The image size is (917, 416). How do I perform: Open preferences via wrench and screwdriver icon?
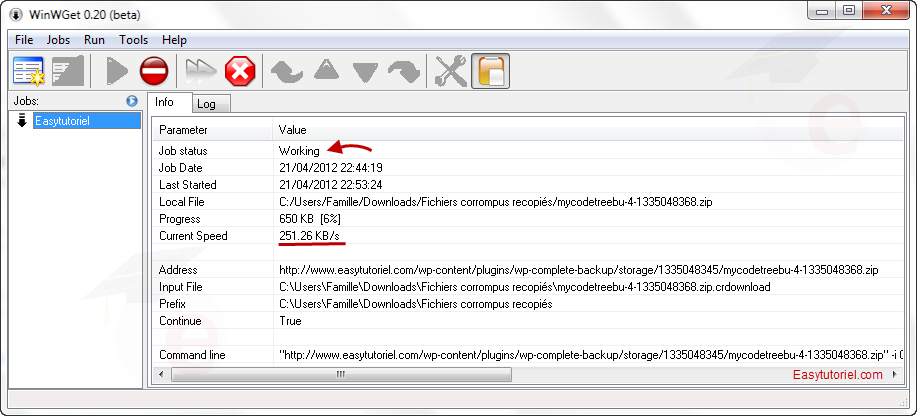pyautogui.click(x=450, y=71)
